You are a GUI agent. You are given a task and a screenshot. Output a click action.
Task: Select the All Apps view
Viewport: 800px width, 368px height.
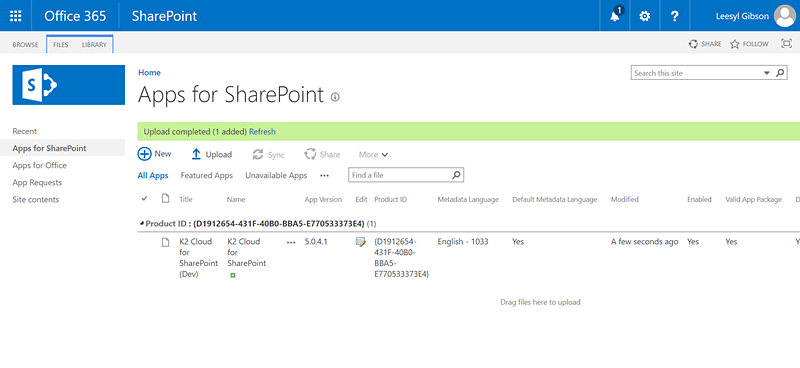(153, 175)
